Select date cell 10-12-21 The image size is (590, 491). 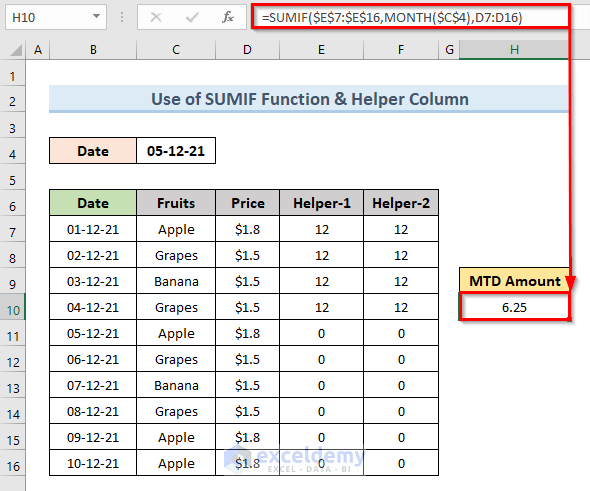point(93,463)
